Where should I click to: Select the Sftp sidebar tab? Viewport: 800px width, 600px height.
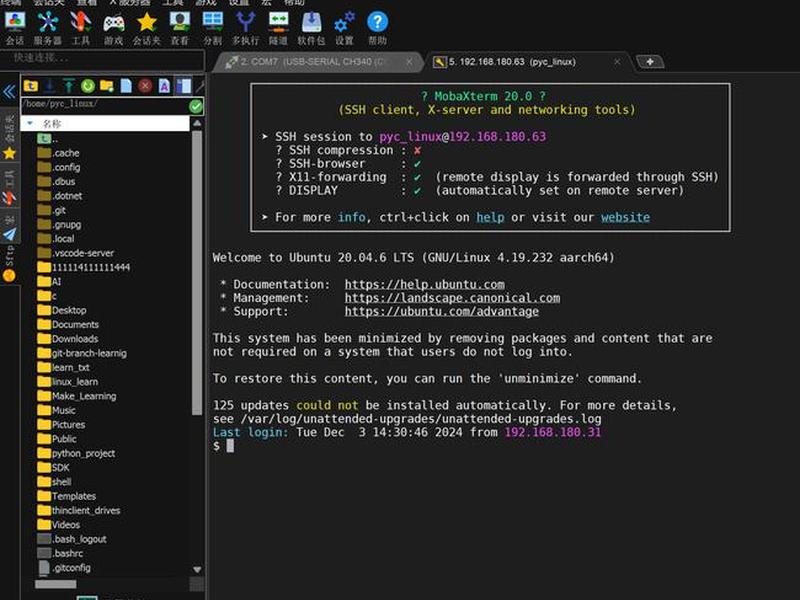pos(9,264)
